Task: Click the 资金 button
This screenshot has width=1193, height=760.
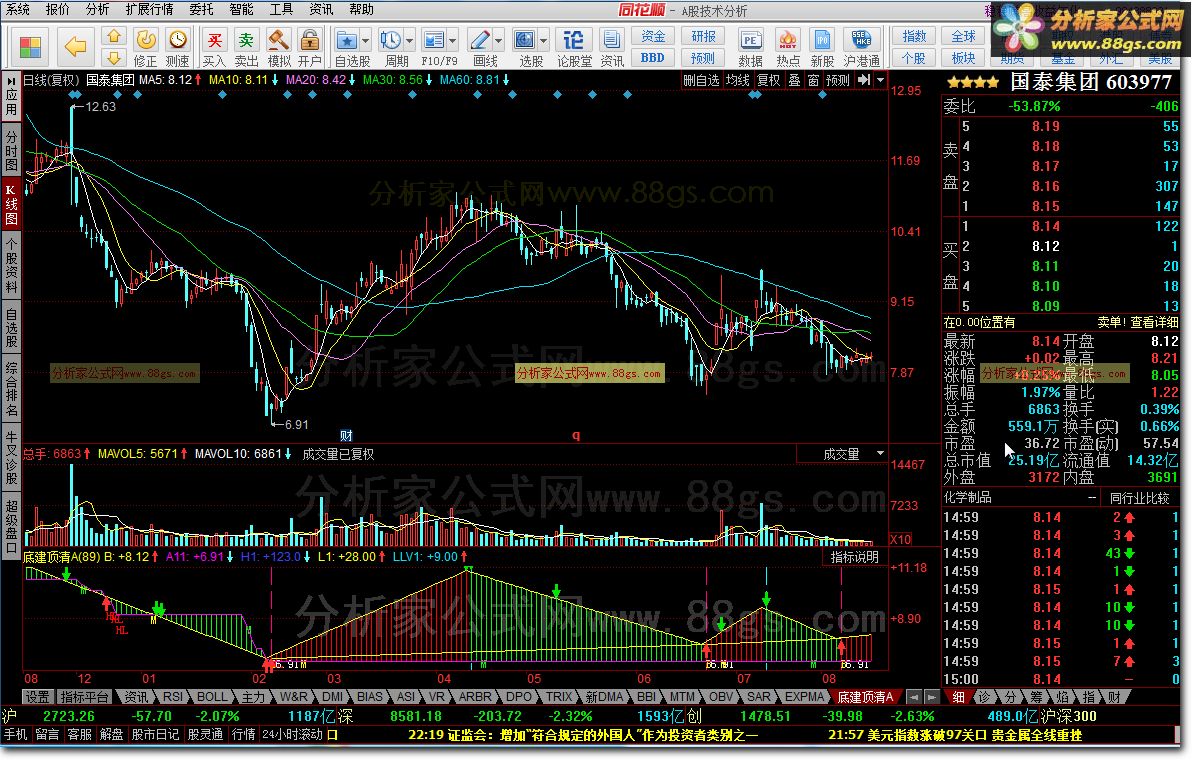Action: pos(653,37)
